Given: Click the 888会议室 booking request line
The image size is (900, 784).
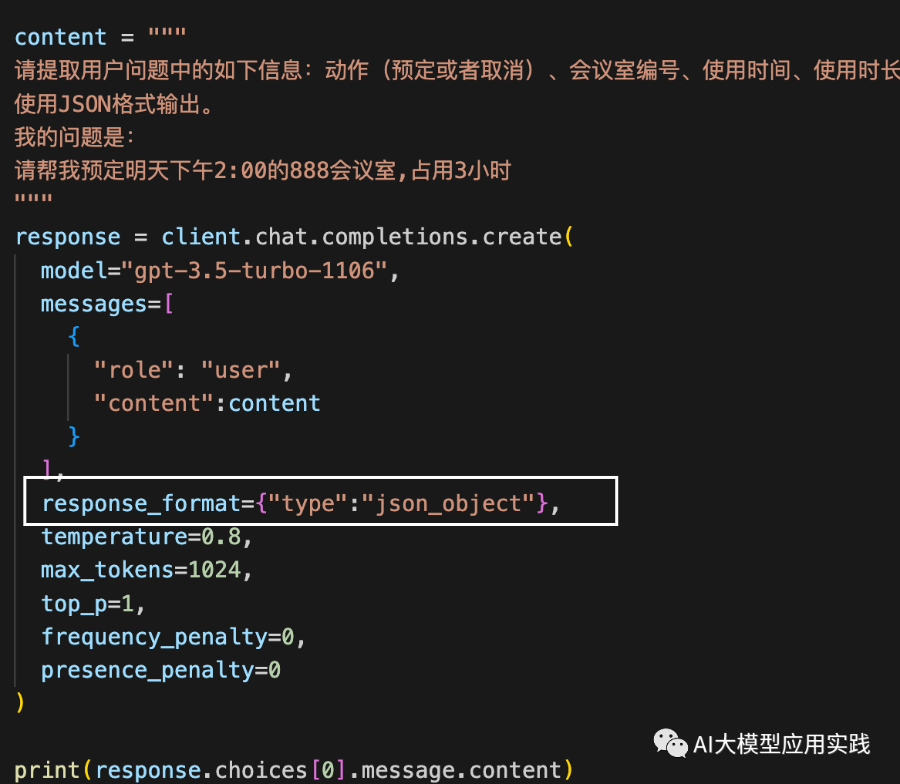Looking at the screenshot, I should (x=262, y=170).
